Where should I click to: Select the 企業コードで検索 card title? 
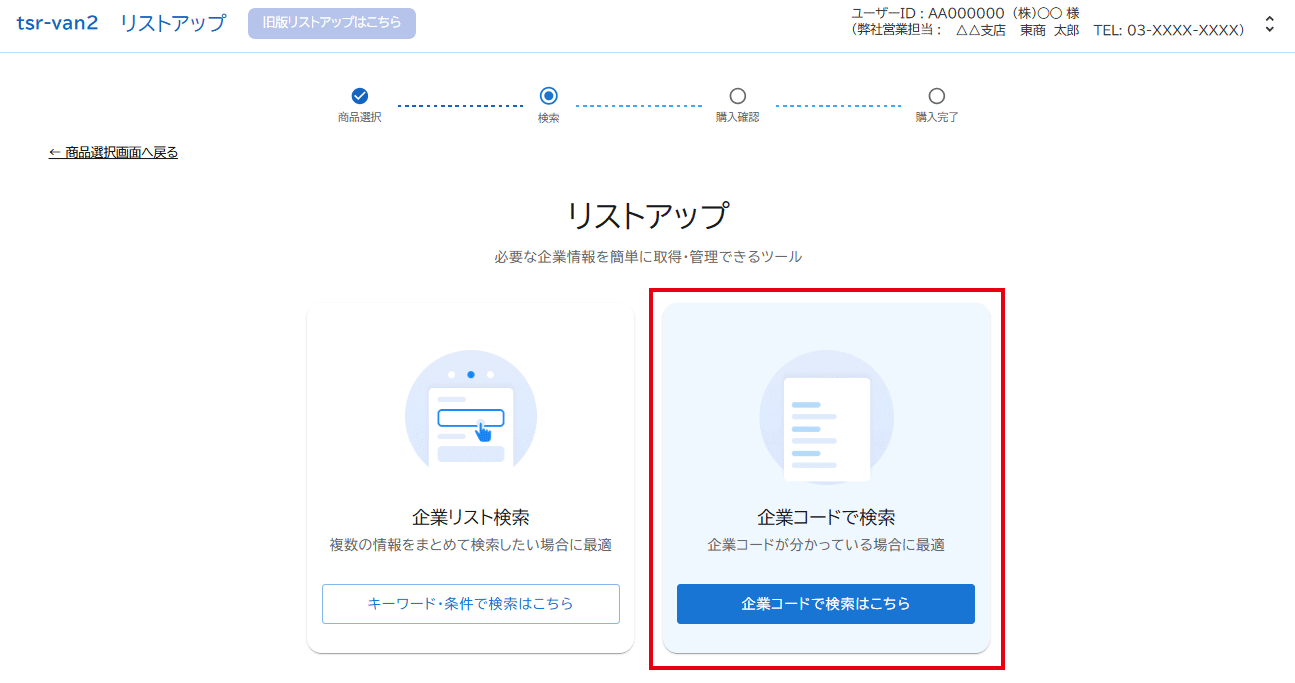coord(826,518)
